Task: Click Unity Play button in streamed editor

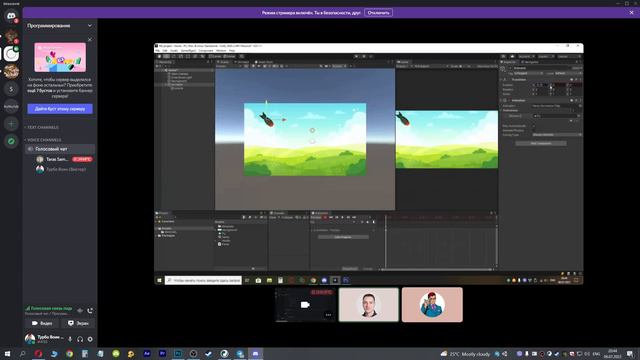Action: [x=356, y=56]
